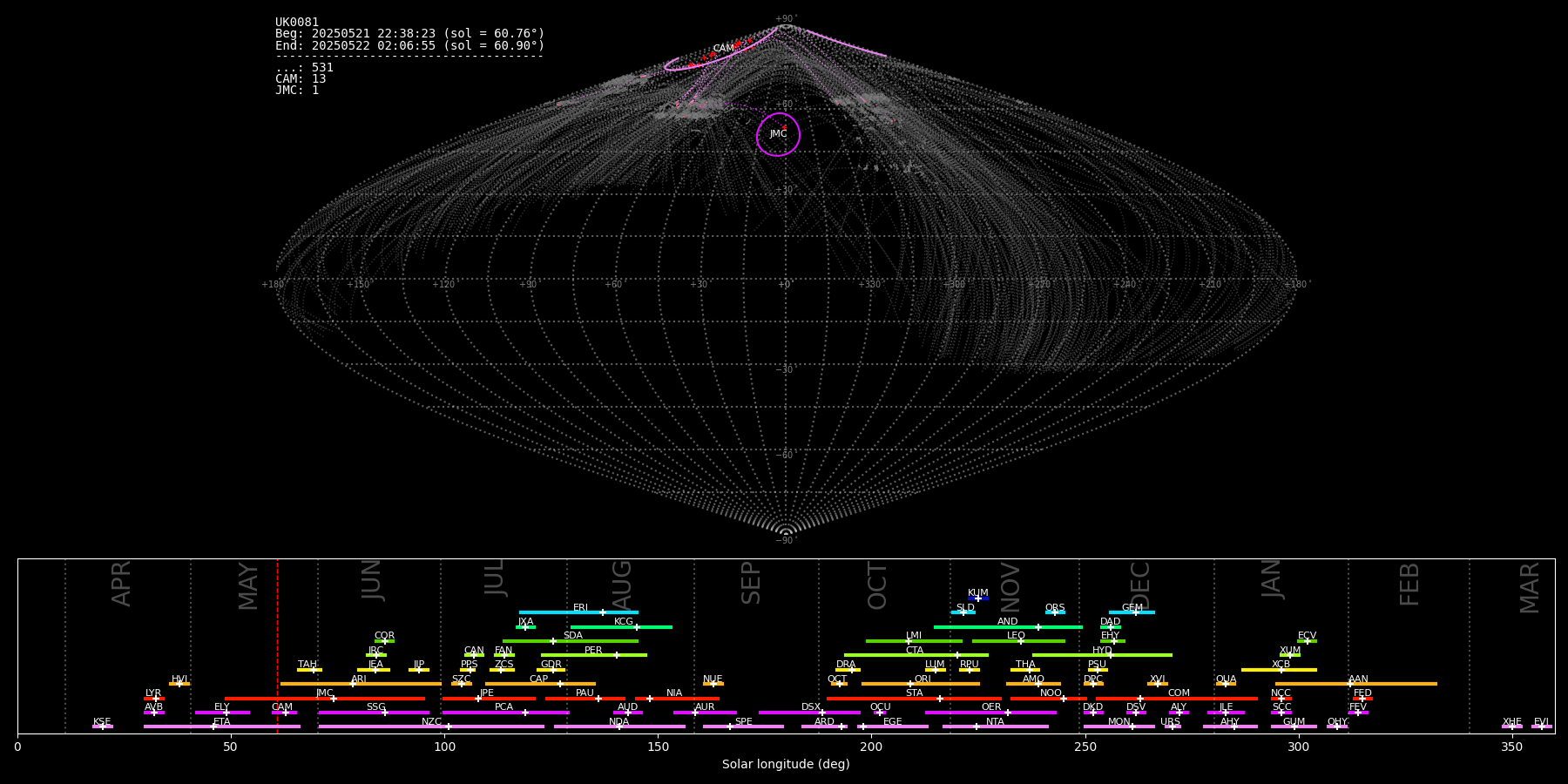This screenshot has height=784, width=1568.
Task: Click the red STA shower label
Action: pos(914,693)
